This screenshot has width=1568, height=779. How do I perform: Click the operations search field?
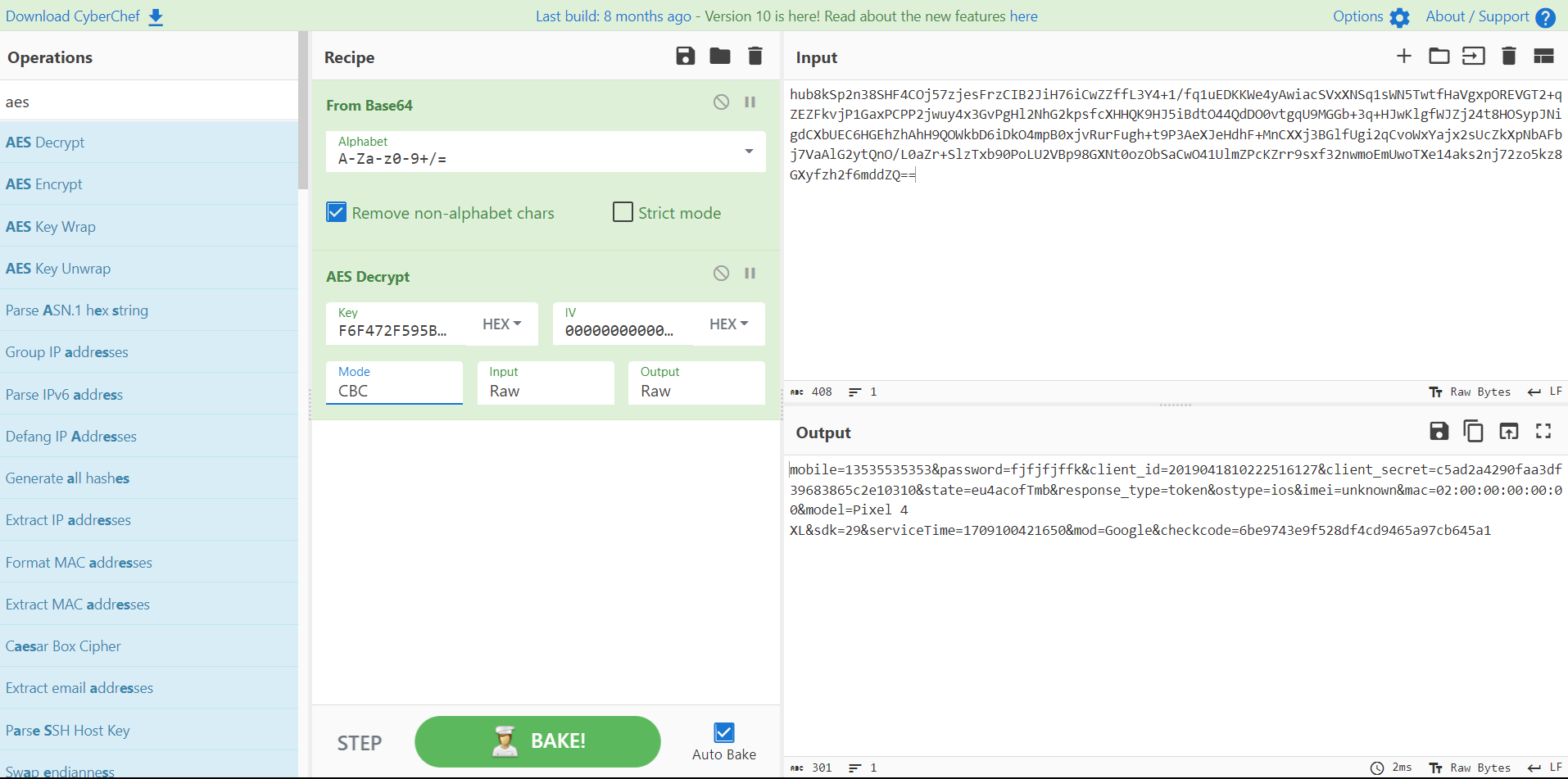[149, 102]
